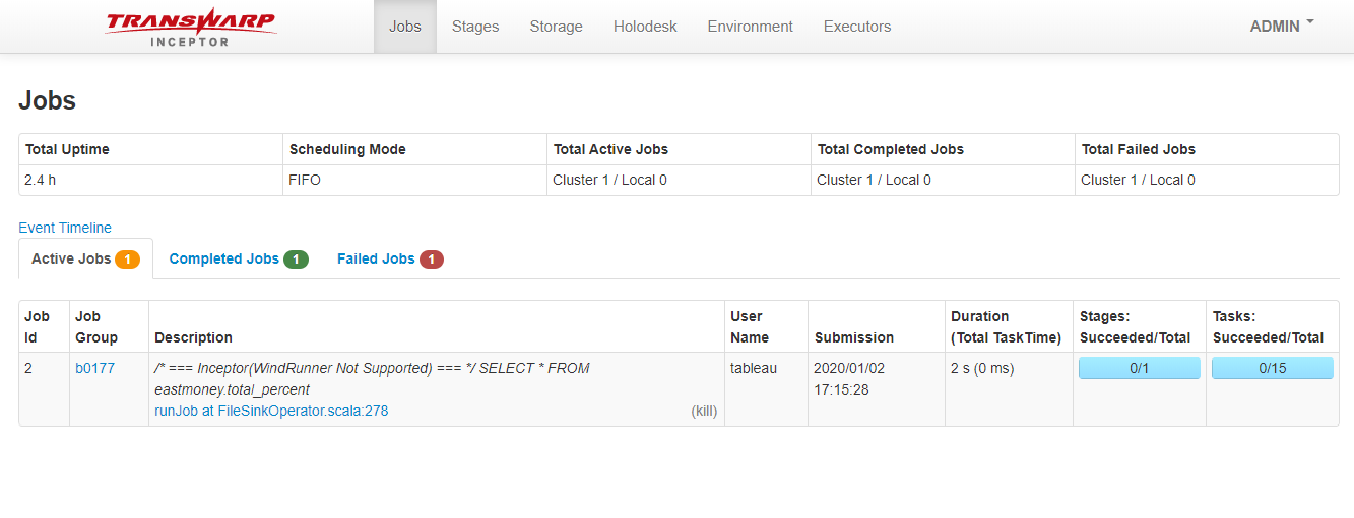Click the Tasks 0/15 progress bar
Viewport: 1354px width, 518px height.
coord(1272,368)
